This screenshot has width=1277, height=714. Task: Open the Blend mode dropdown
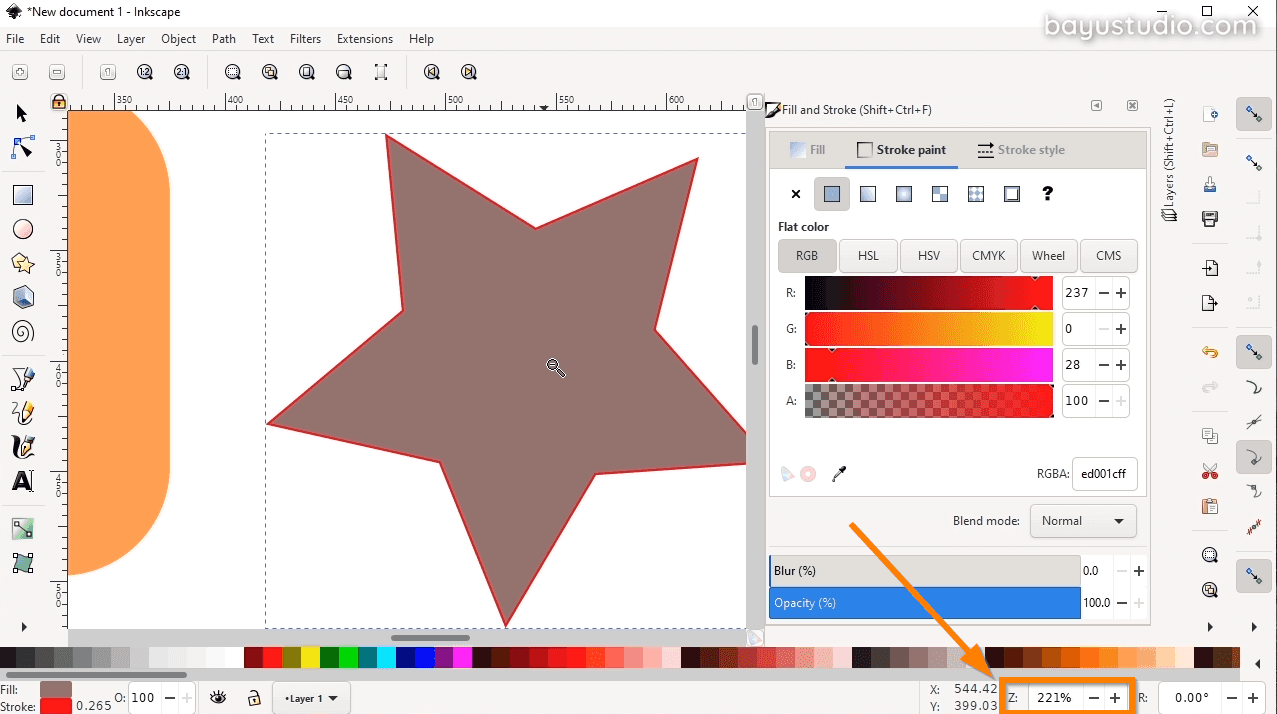pos(1082,520)
